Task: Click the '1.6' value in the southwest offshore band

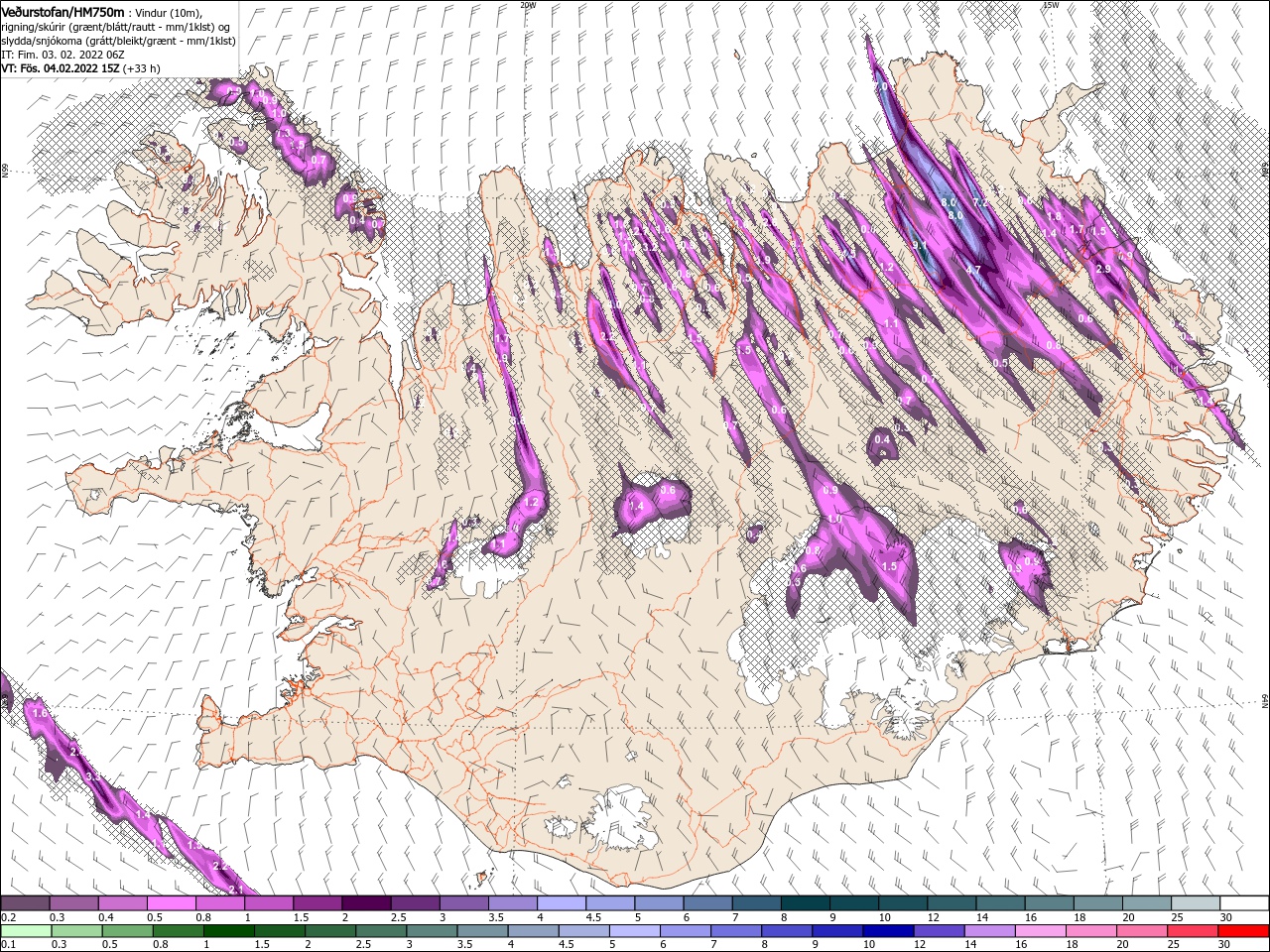Action: pyautogui.click(x=40, y=713)
